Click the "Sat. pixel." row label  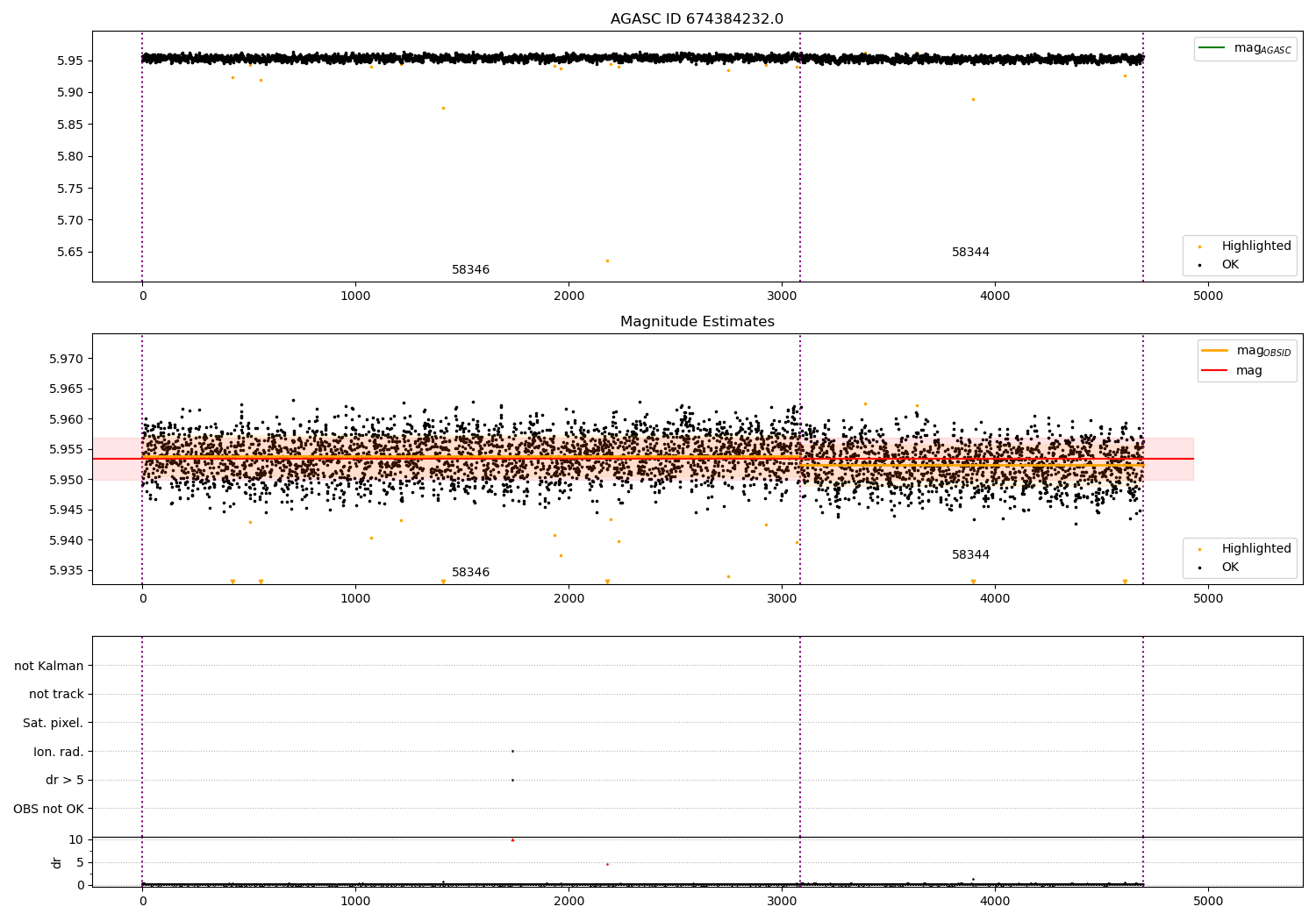(54, 724)
